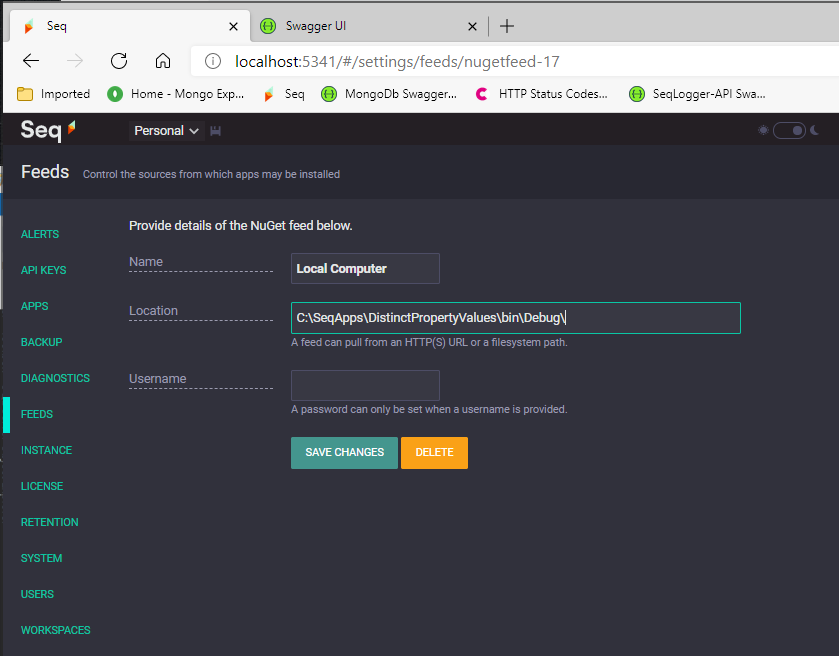The image size is (839, 656).
Task: Click the moon dark-theme icon
Action: click(x=815, y=130)
